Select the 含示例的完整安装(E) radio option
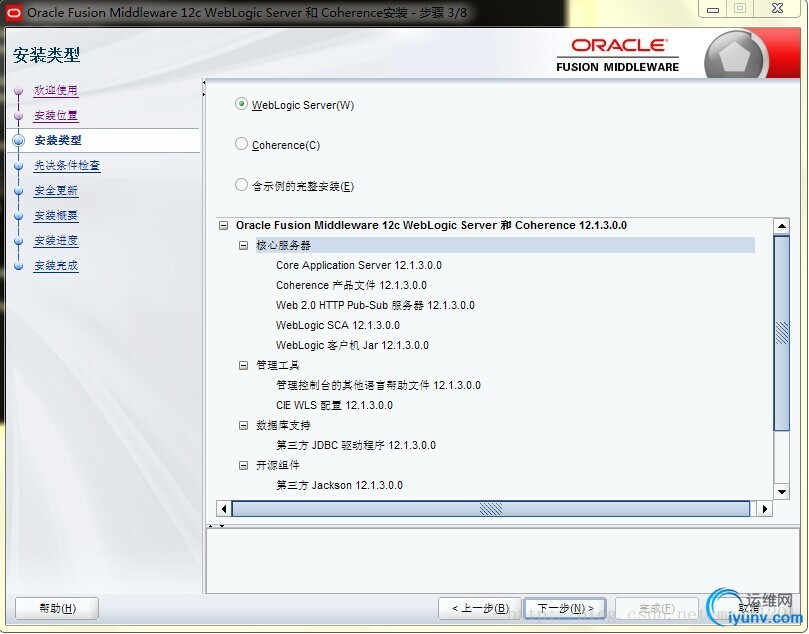Screen dimensions: 809x634 coord(241,185)
